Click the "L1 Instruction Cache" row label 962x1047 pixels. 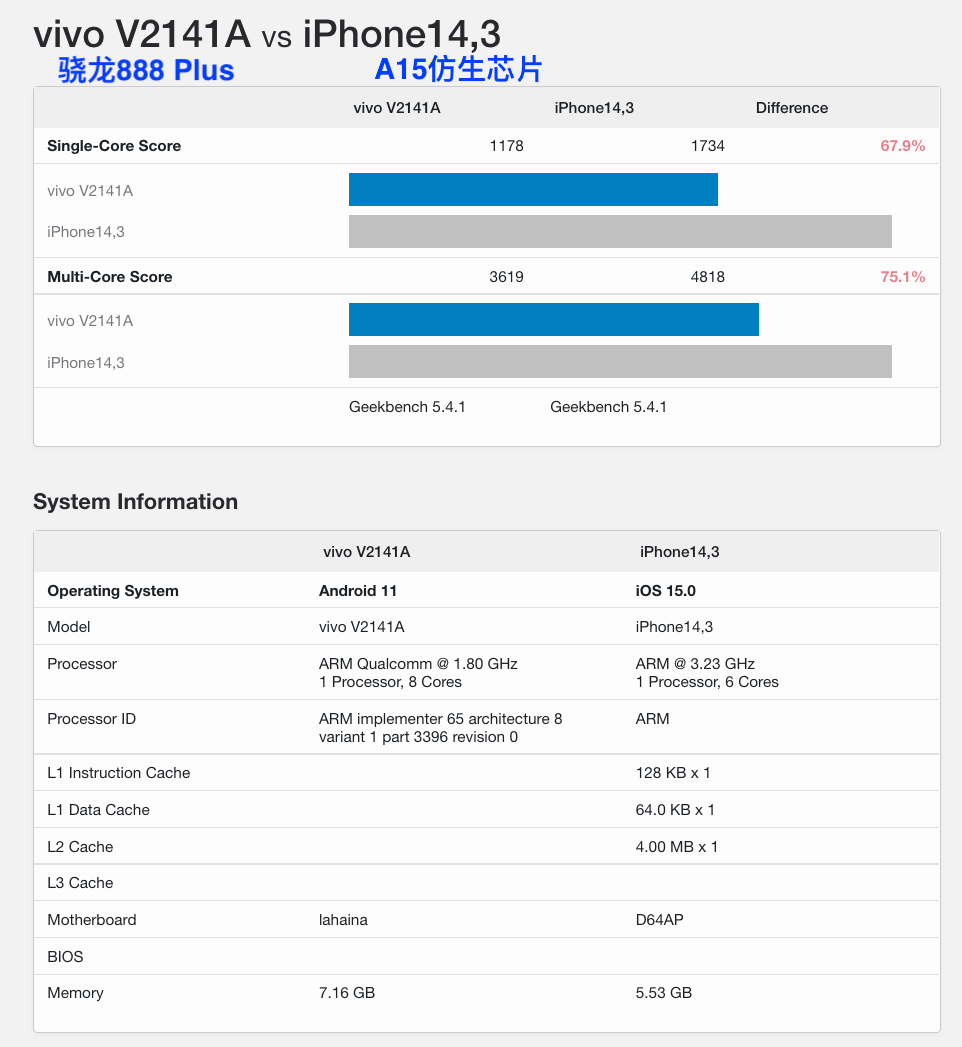point(119,773)
